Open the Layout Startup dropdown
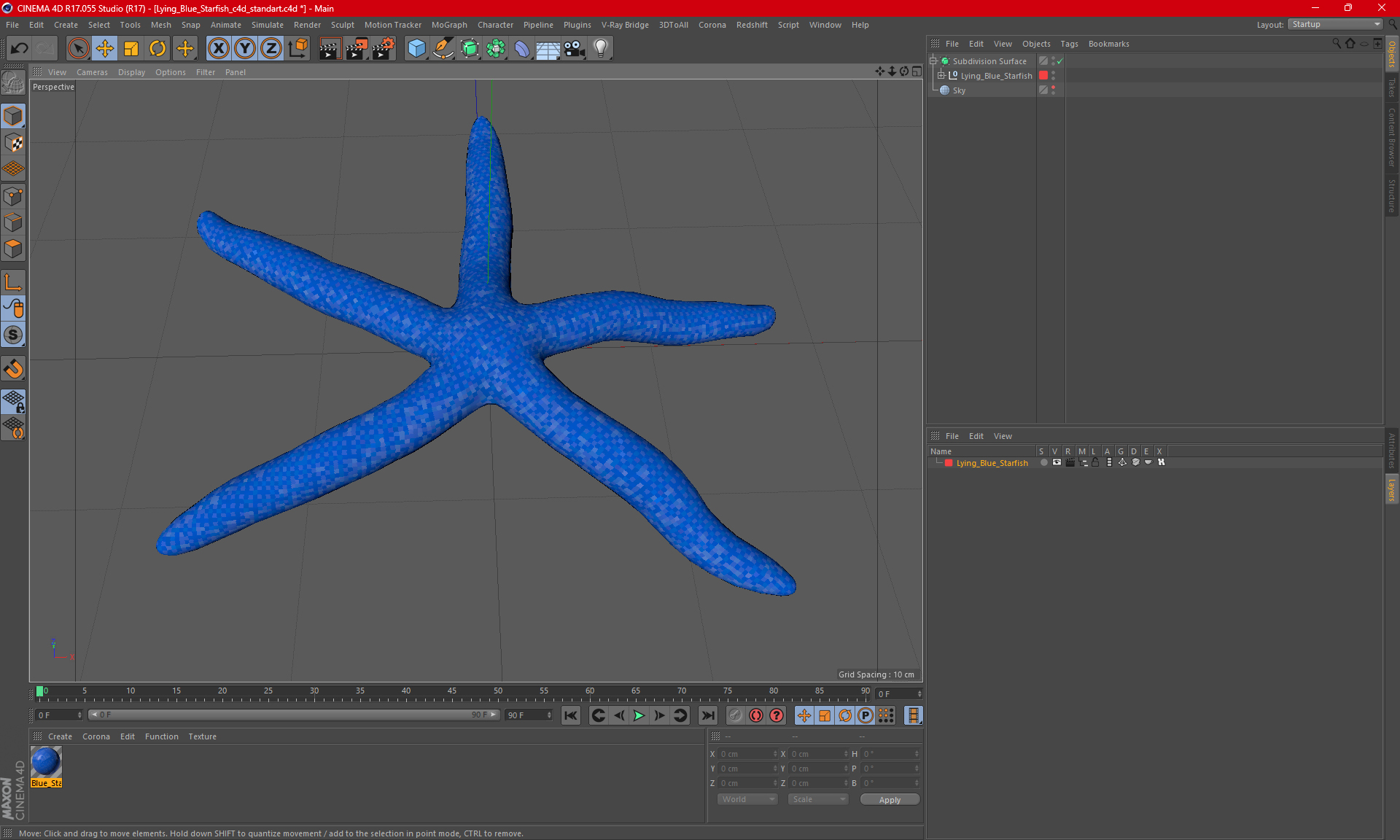The image size is (1400, 840). pos(1336,24)
